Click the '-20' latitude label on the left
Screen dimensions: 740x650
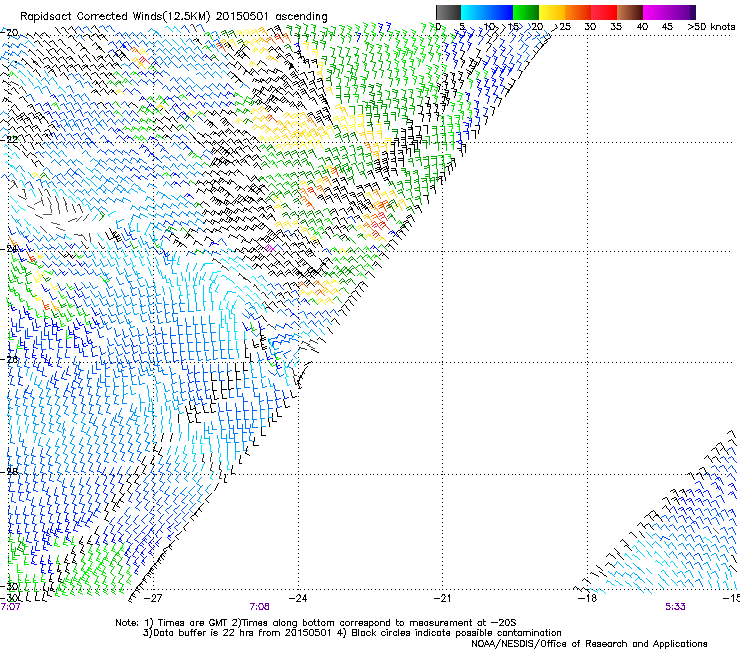click(9, 33)
